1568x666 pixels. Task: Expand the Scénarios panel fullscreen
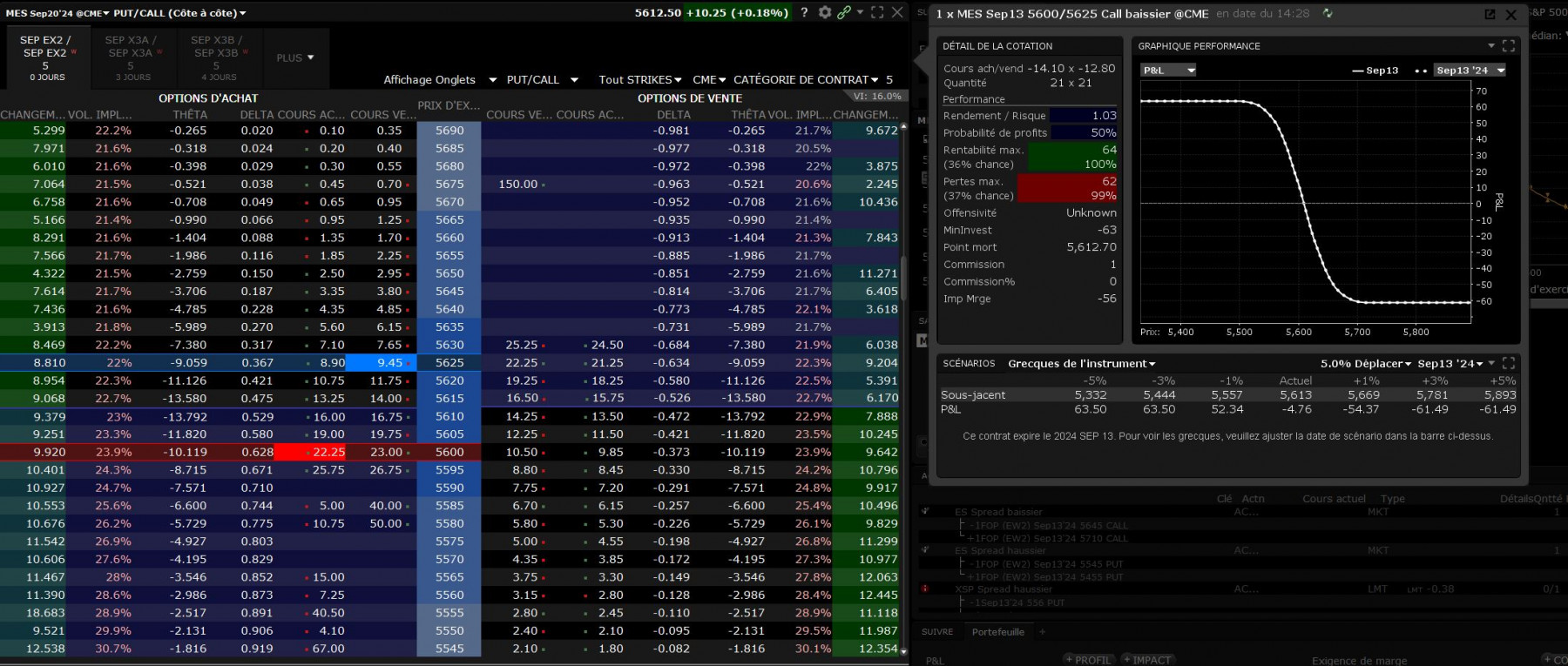pos(1509,363)
